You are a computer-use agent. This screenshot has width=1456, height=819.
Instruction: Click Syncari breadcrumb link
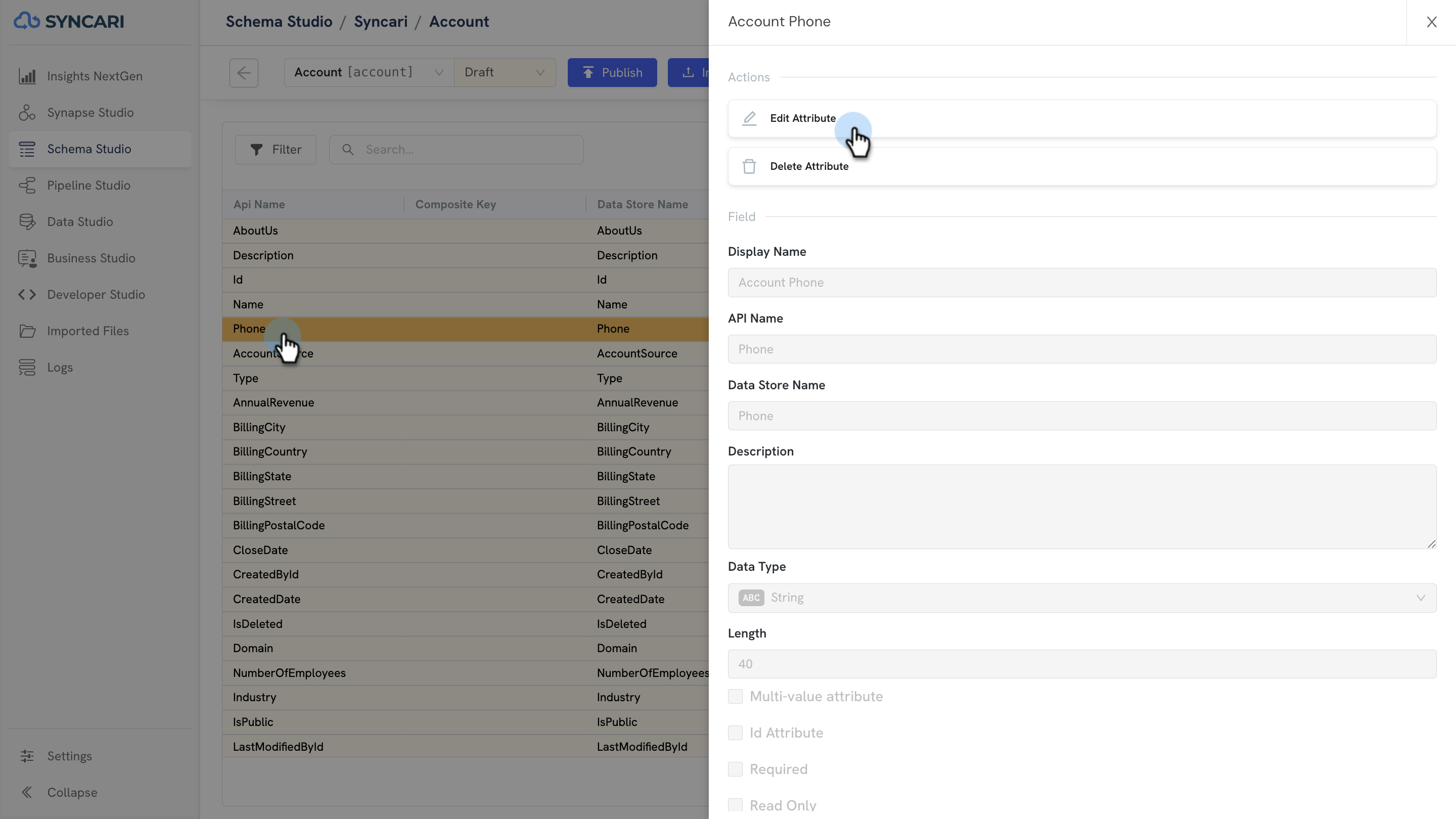click(x=381, y=21)
